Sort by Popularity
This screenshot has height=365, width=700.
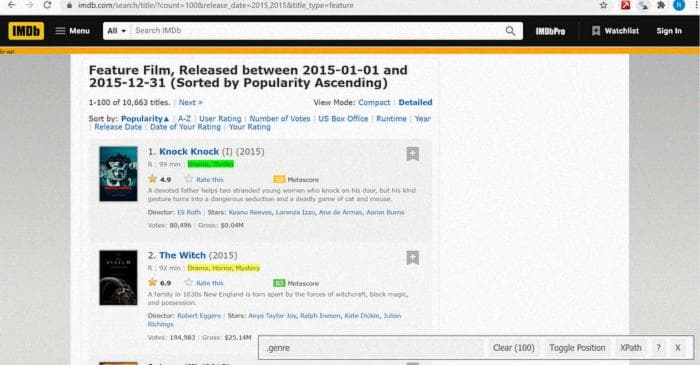pyautogui.click(x=145, y=119)
